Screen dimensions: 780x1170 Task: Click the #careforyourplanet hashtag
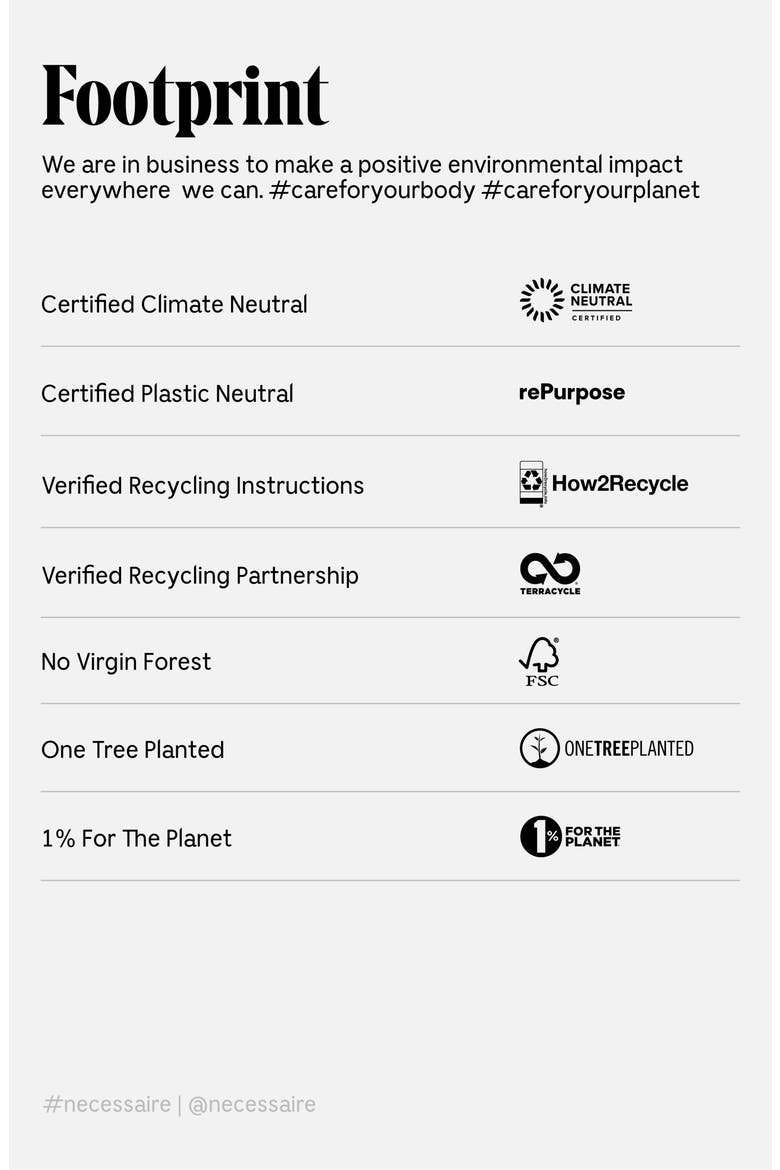click(590, 190)
